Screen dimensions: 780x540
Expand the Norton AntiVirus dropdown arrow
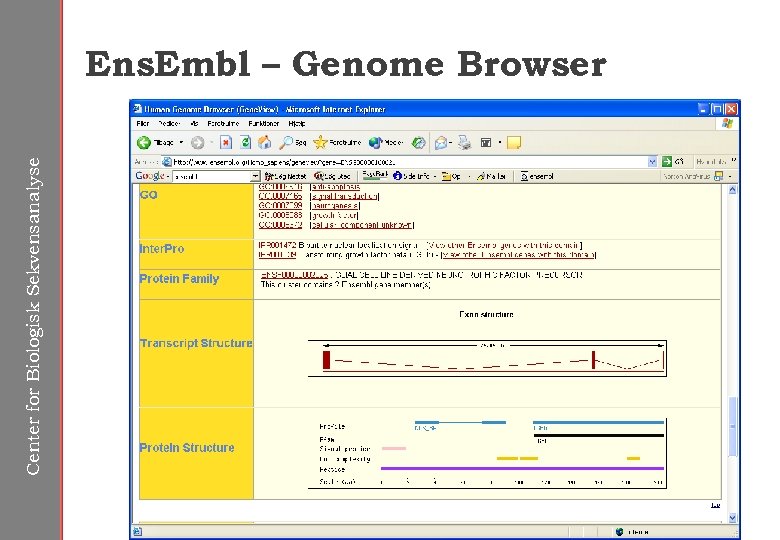coord(730,176)
